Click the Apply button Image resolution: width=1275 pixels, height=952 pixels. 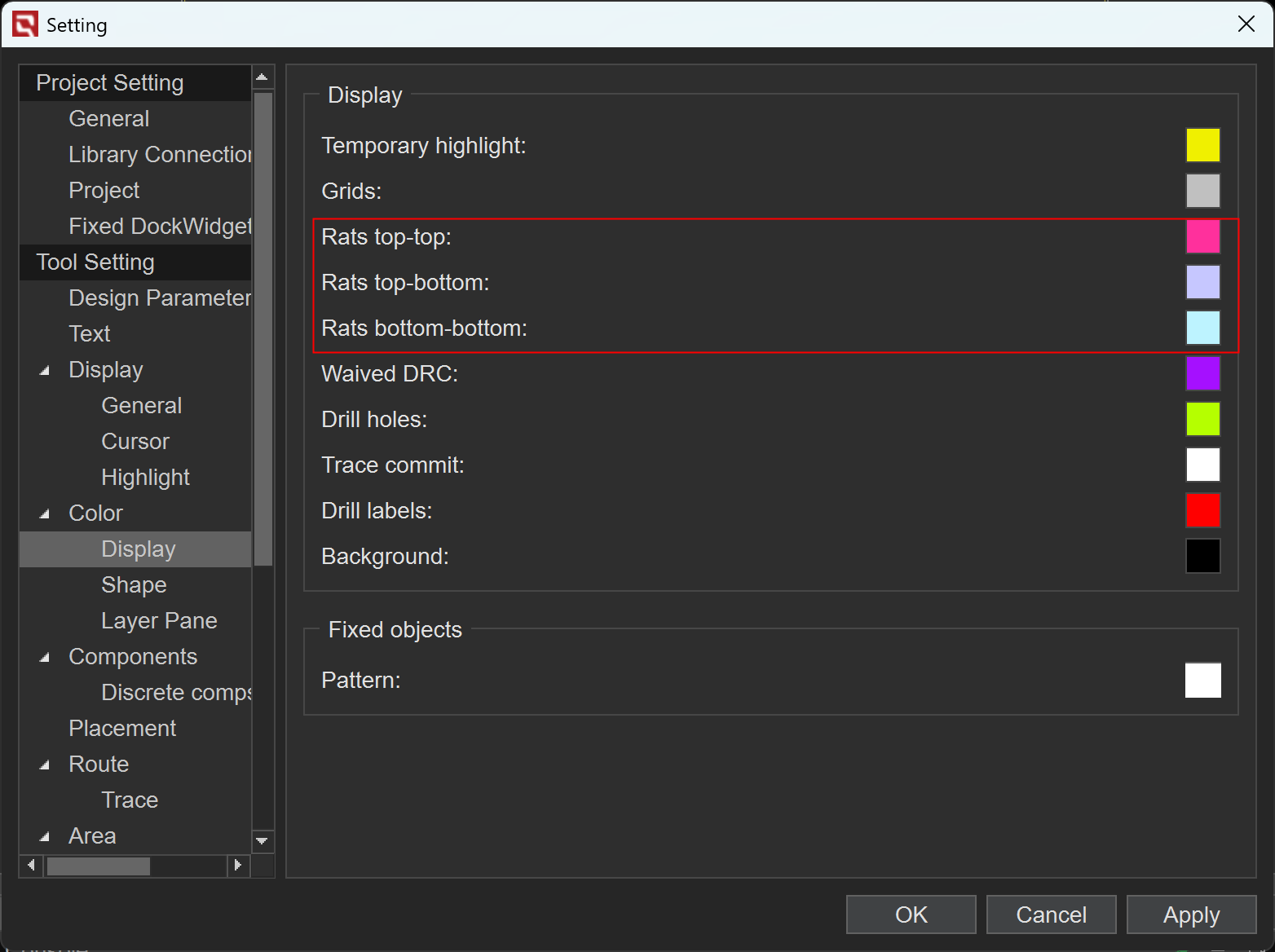[1191, 915]
